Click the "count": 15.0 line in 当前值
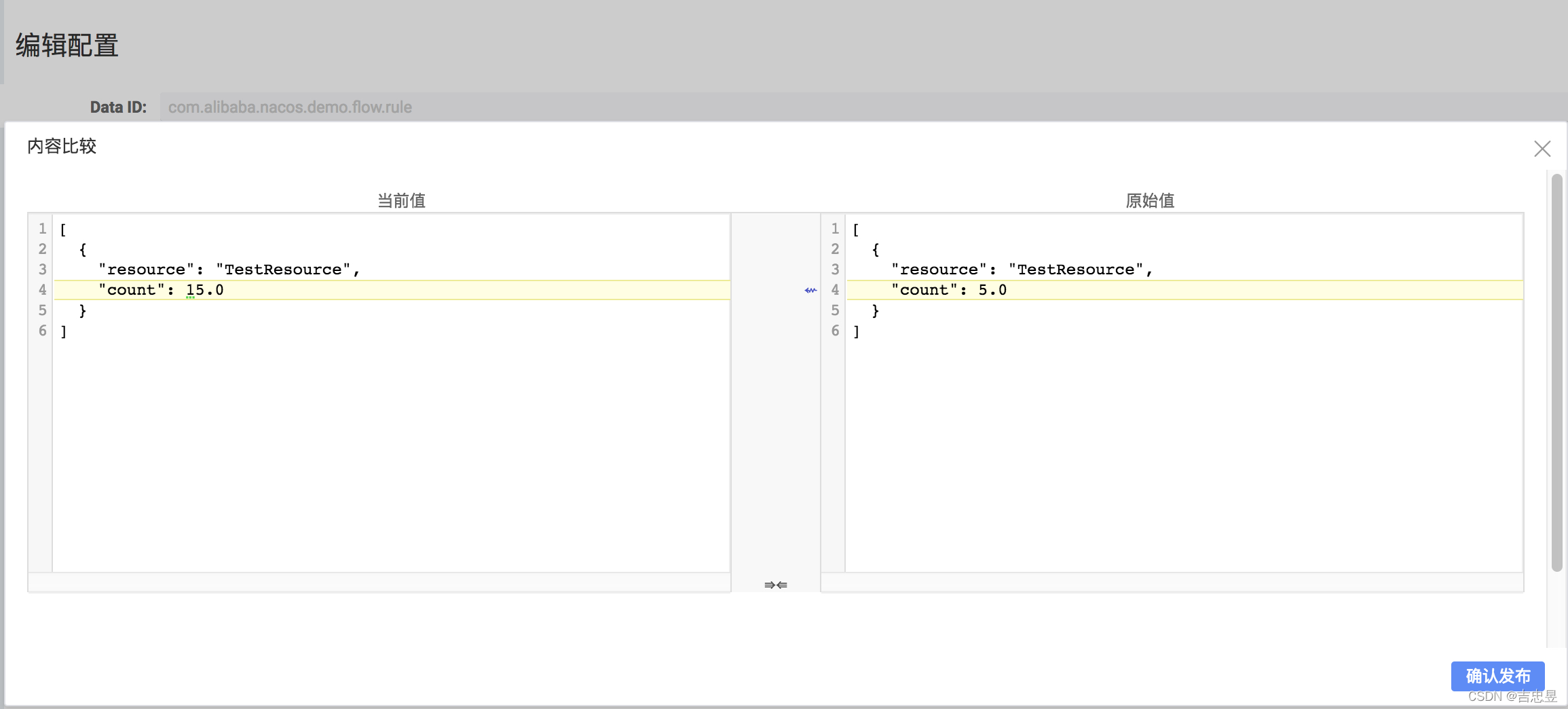 [x=392, y=290]
